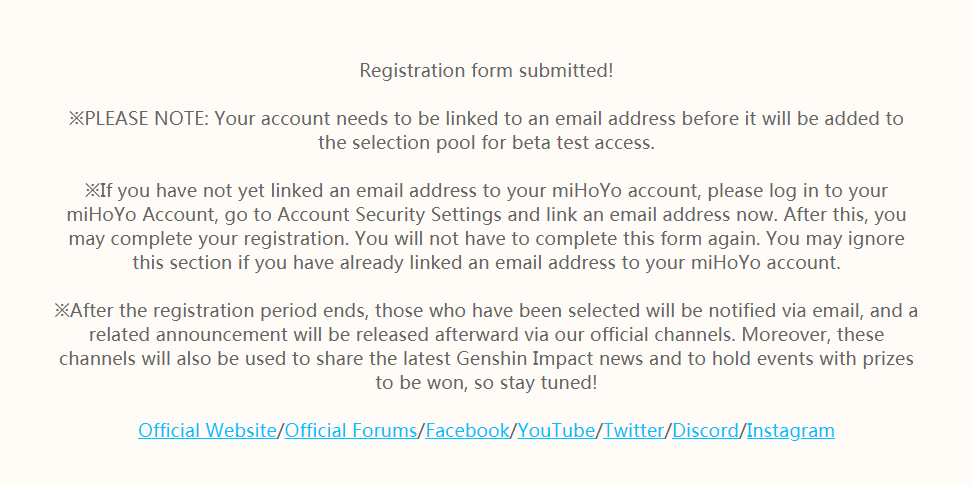Open the Twitter link
This screenshot has height=486, width=972.
(634, 430)
